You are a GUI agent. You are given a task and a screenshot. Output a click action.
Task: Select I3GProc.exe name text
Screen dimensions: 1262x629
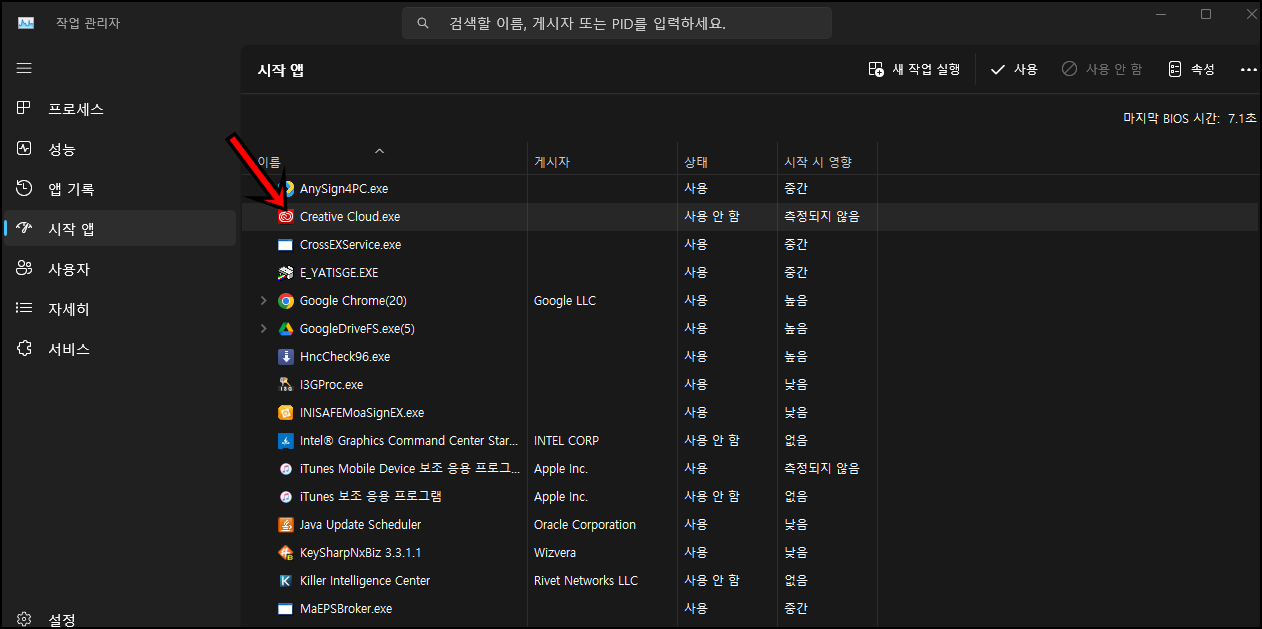point(332,384)
